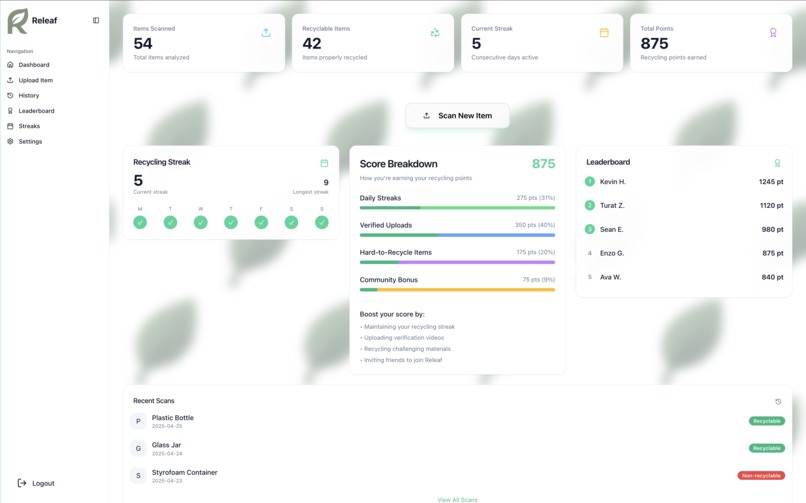Screen dimensions: 806x503
Task: Click Recyclable badge on Glass Jar row
Action: coord(766,448)
